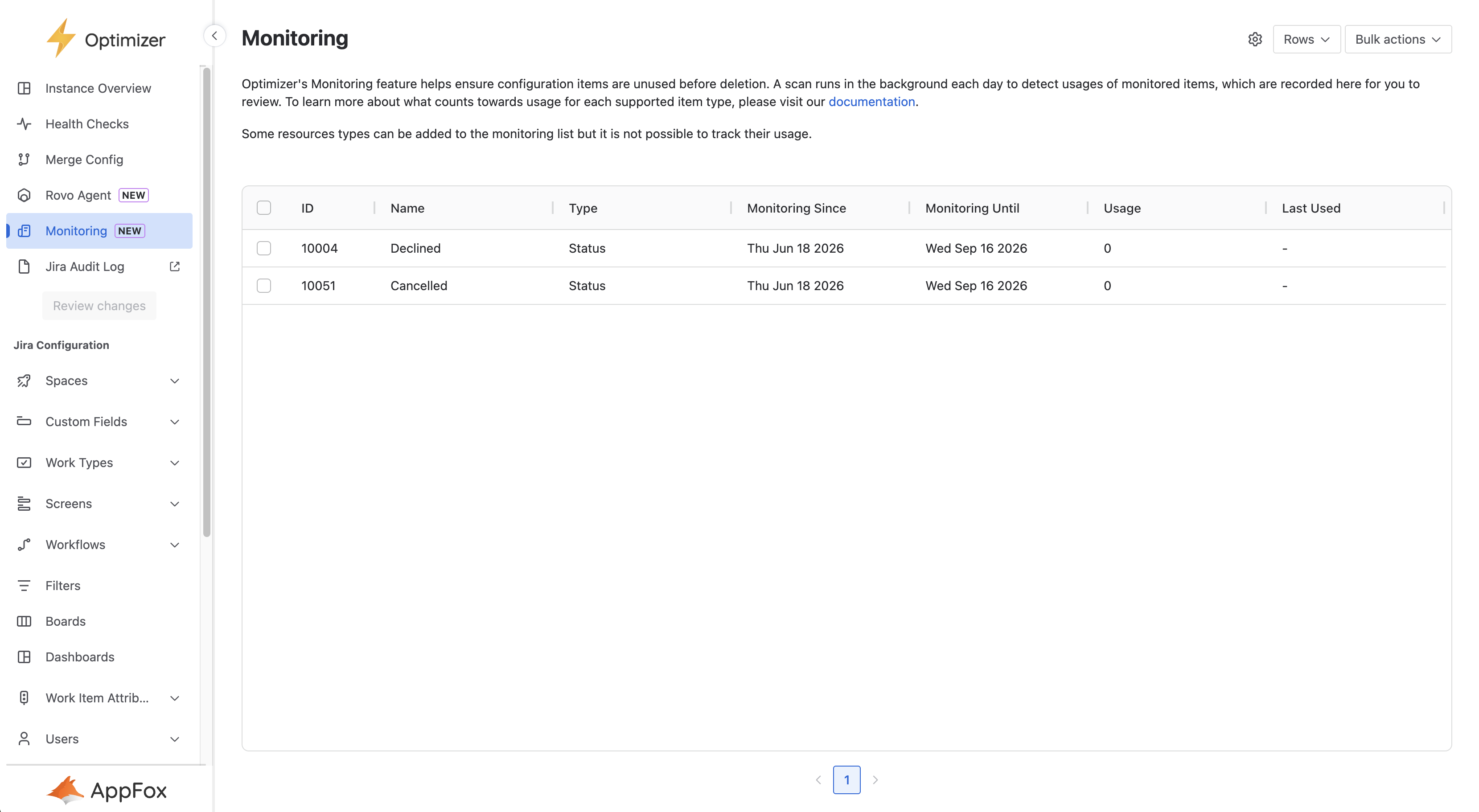Click the Monitoring Since column header
The height and width of the screenshot is (812, 1479).
[x=797, y=208]
